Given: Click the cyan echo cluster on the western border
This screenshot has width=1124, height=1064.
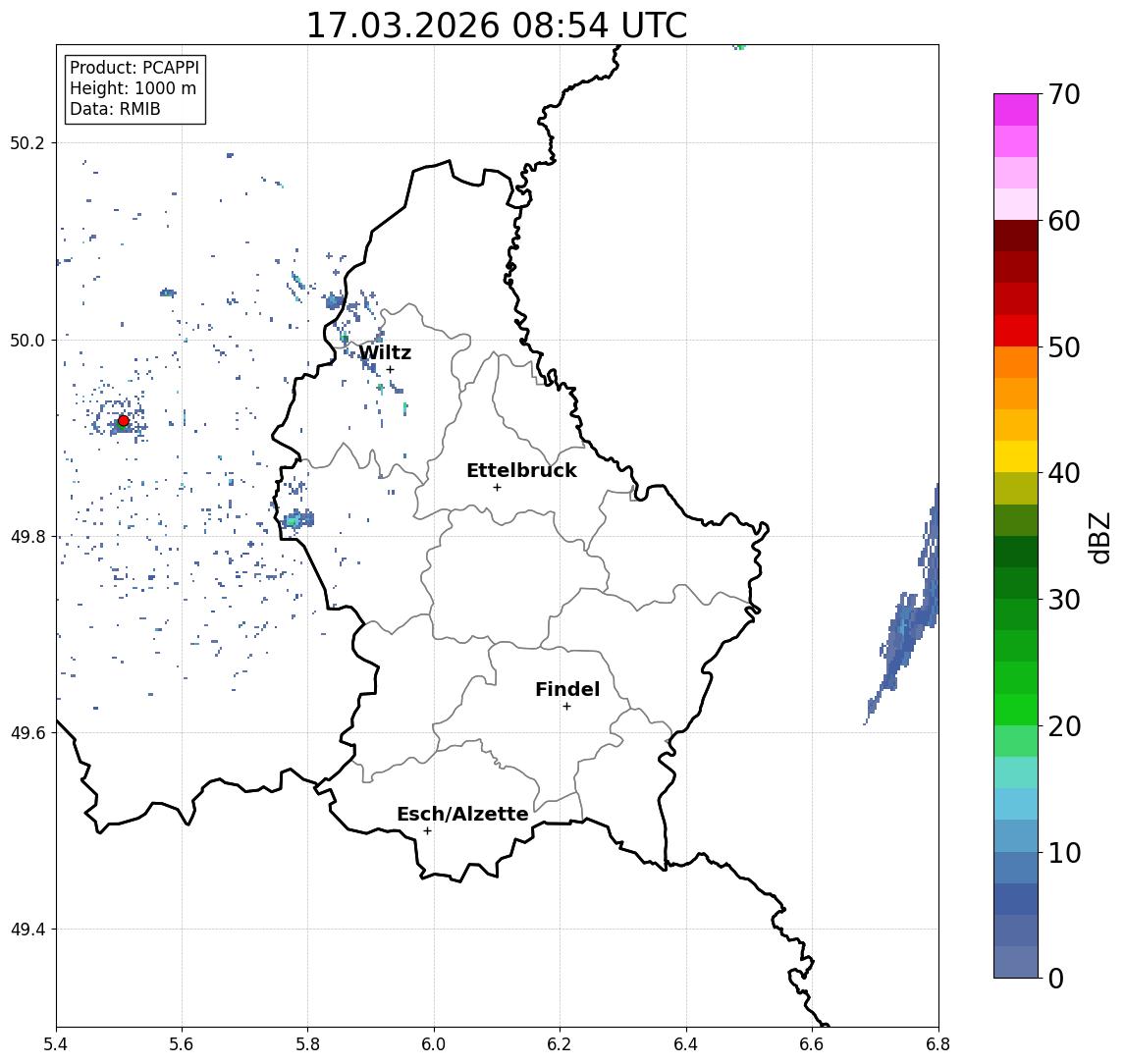Looking at the screenshot, I should pos(298,519).
